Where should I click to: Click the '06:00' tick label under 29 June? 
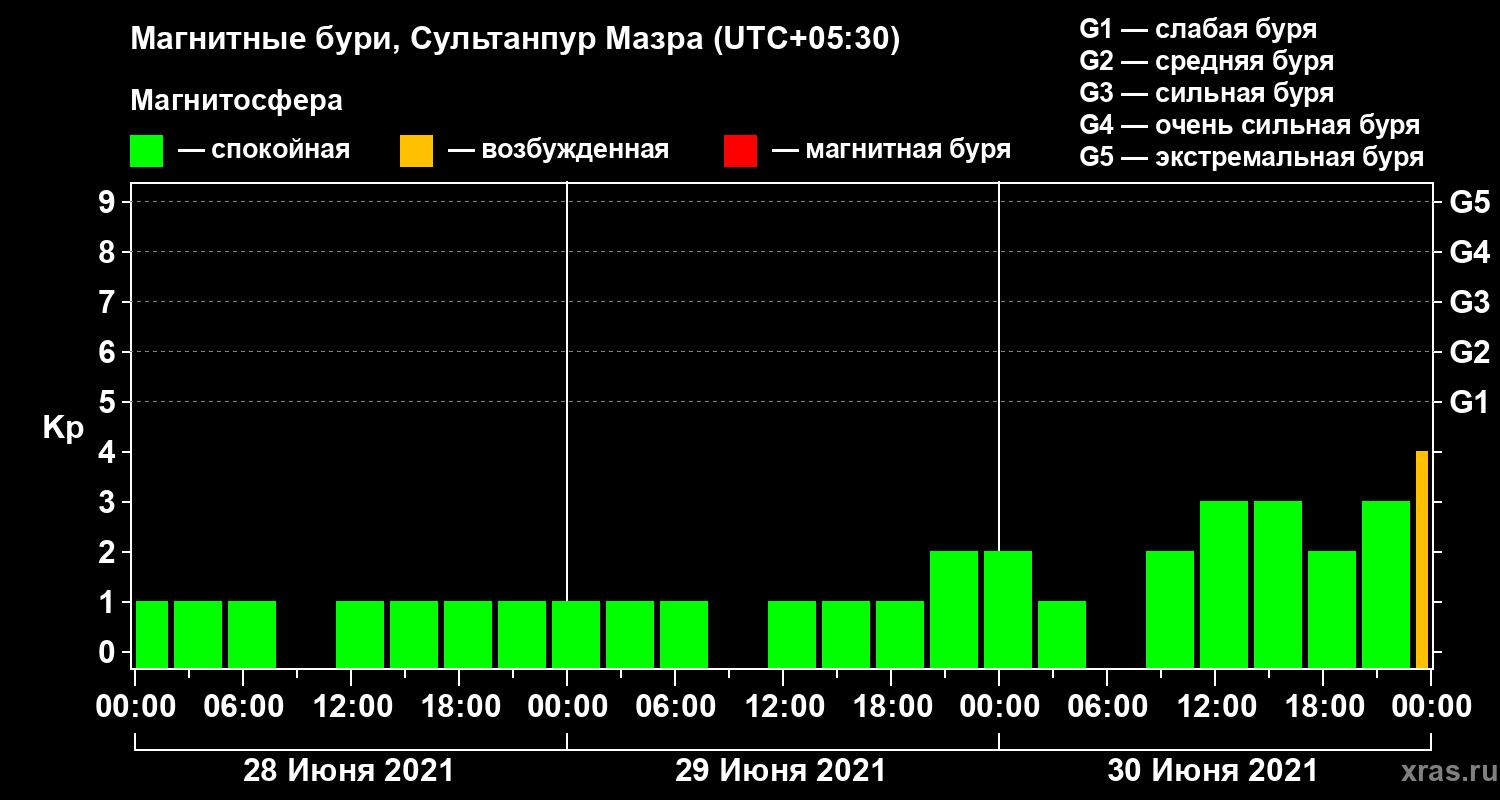tap(675, 706)
